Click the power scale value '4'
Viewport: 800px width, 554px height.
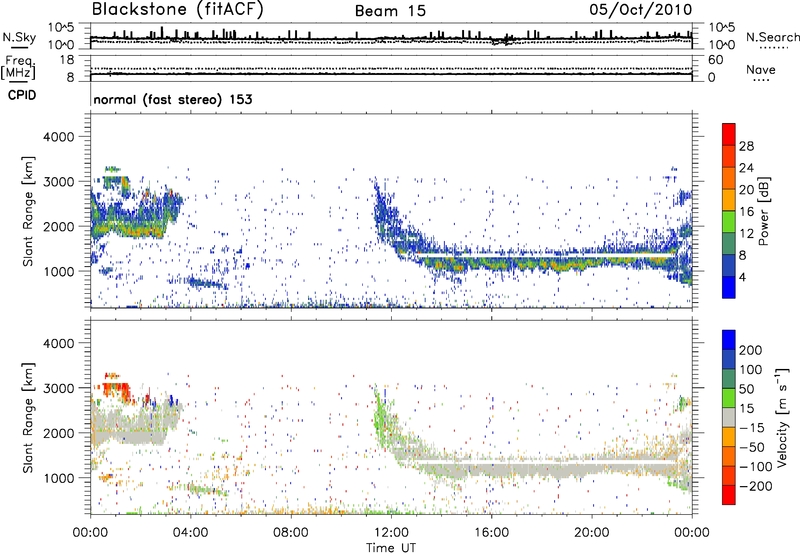[x=742, y=277]
